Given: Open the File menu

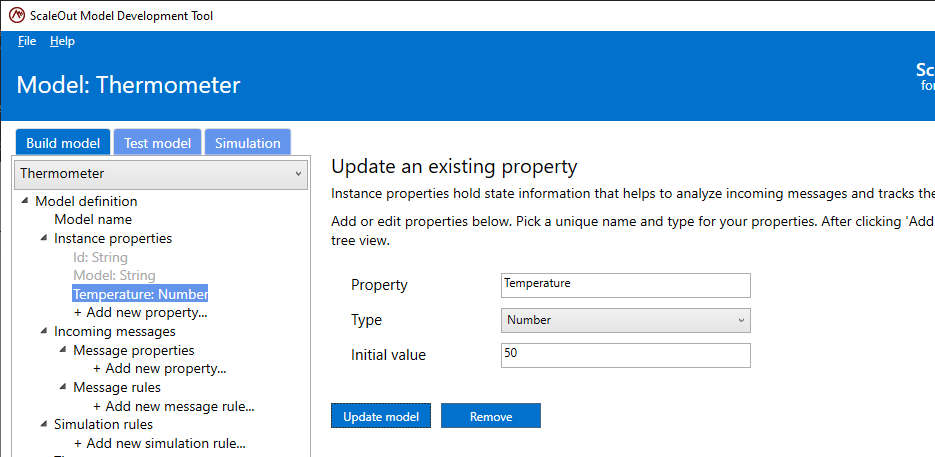Looking at the screenshot, I should pyautogui.click(x=27, y=41).
